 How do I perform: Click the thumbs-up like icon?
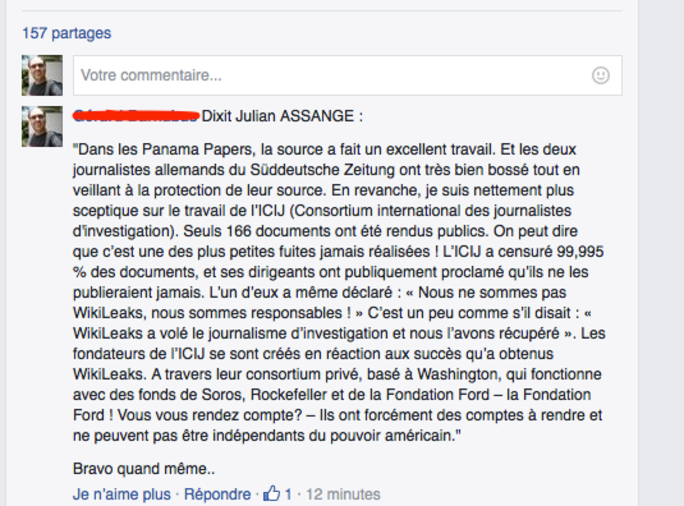pos(271,493)
